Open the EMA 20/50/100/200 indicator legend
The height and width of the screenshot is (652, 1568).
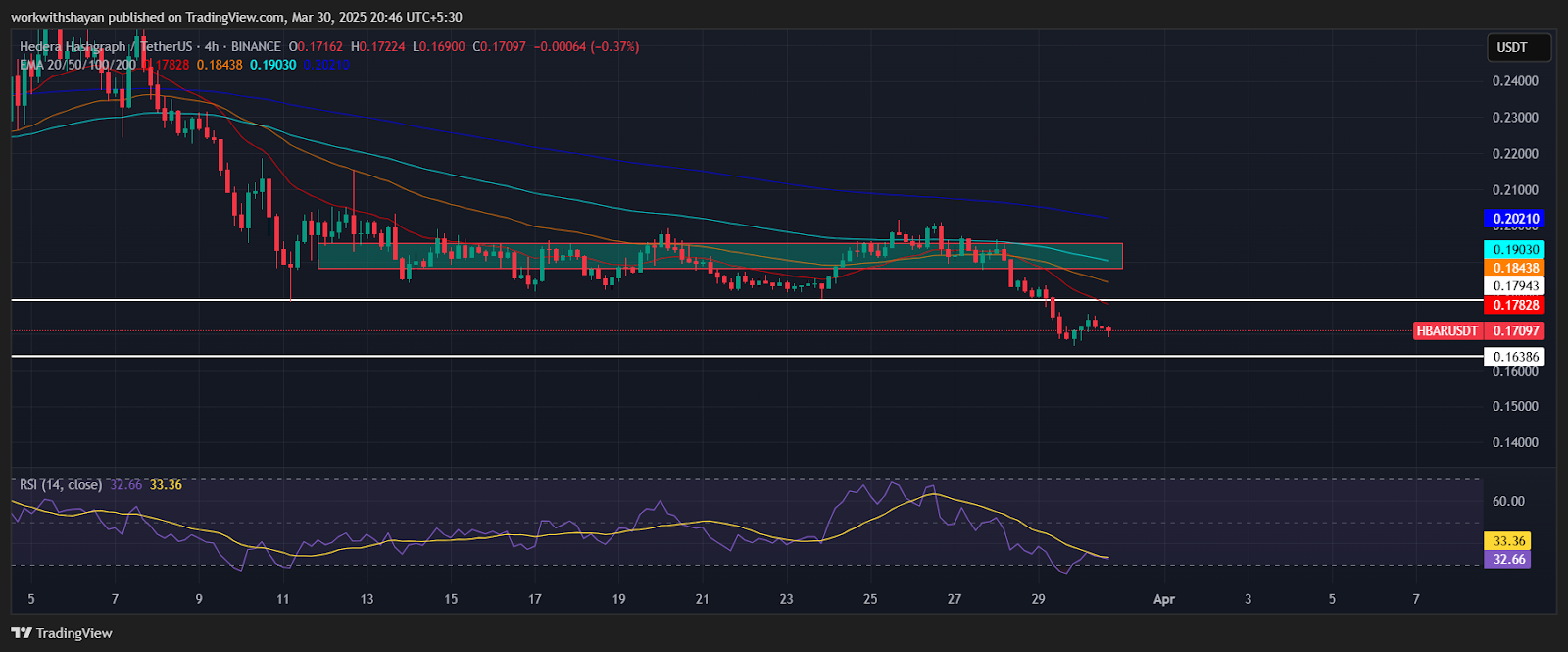coord(77,65)
